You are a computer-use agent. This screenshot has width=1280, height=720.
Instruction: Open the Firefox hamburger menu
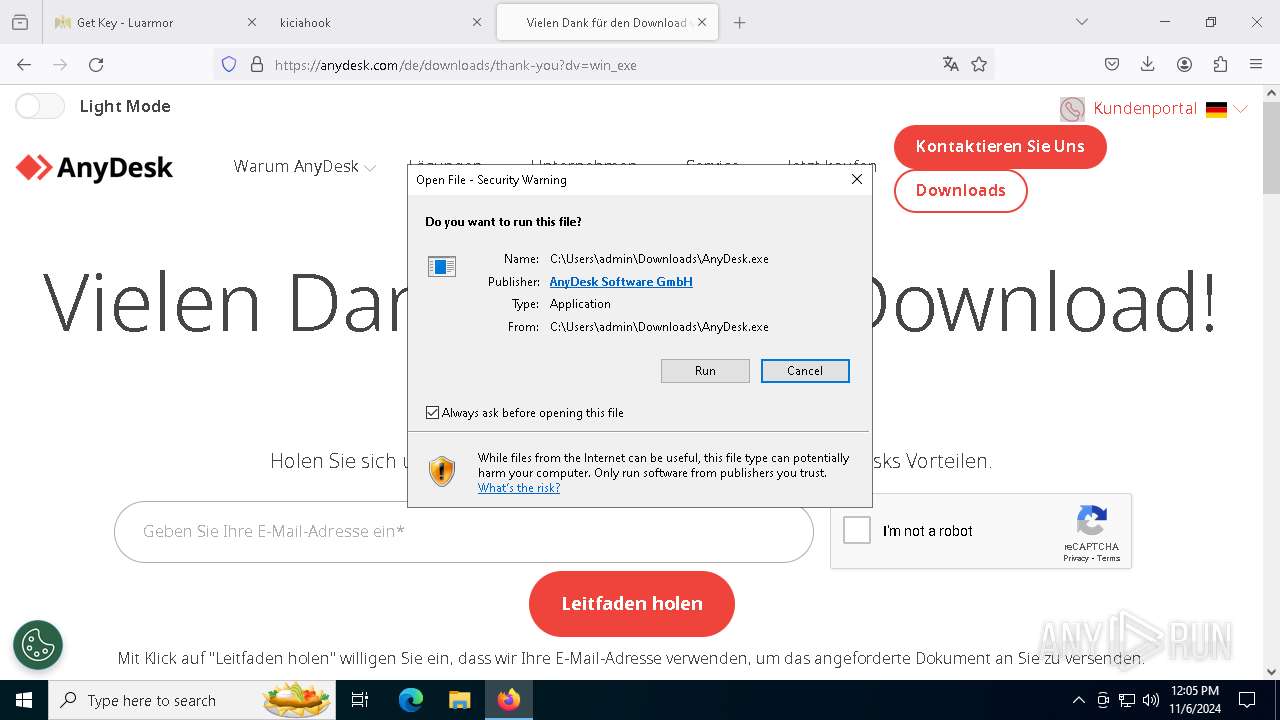point(1256,64)
